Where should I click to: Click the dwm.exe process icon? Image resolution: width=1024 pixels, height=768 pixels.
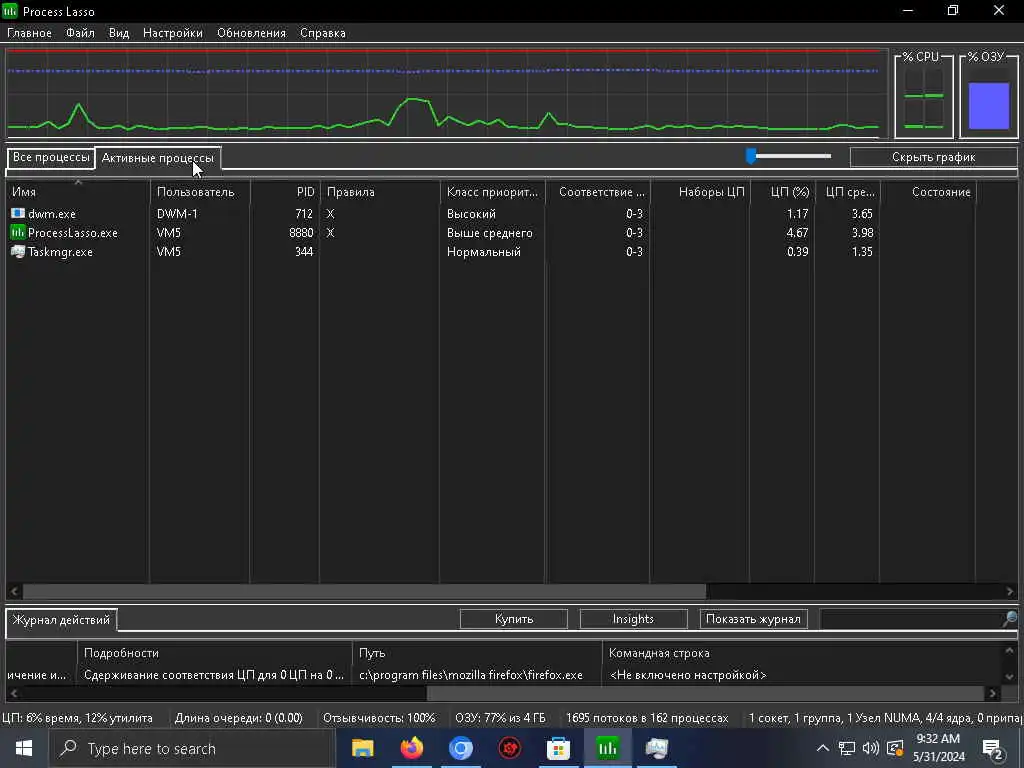coord(18,214)
